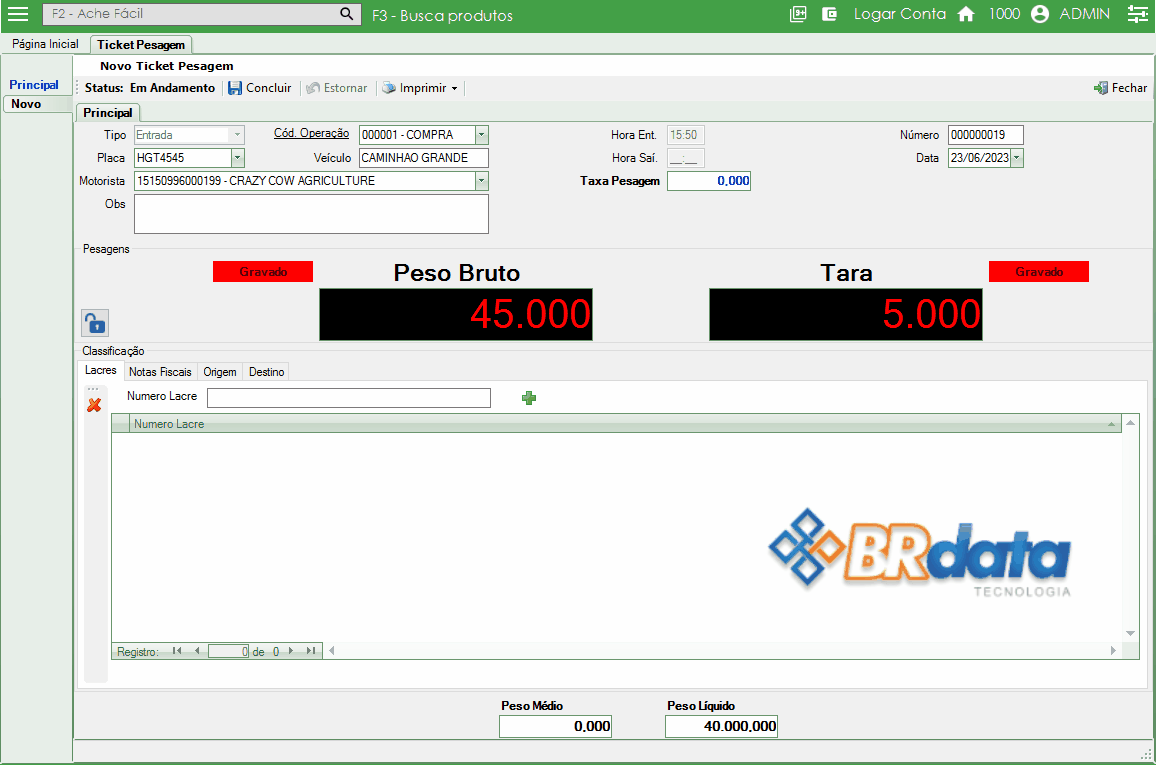Expand the Motorista combo box
1156x765 pixels.
click(x=482, y=181)
